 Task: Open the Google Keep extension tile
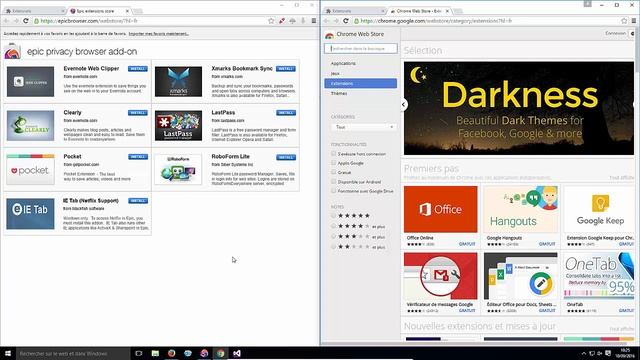599,216
